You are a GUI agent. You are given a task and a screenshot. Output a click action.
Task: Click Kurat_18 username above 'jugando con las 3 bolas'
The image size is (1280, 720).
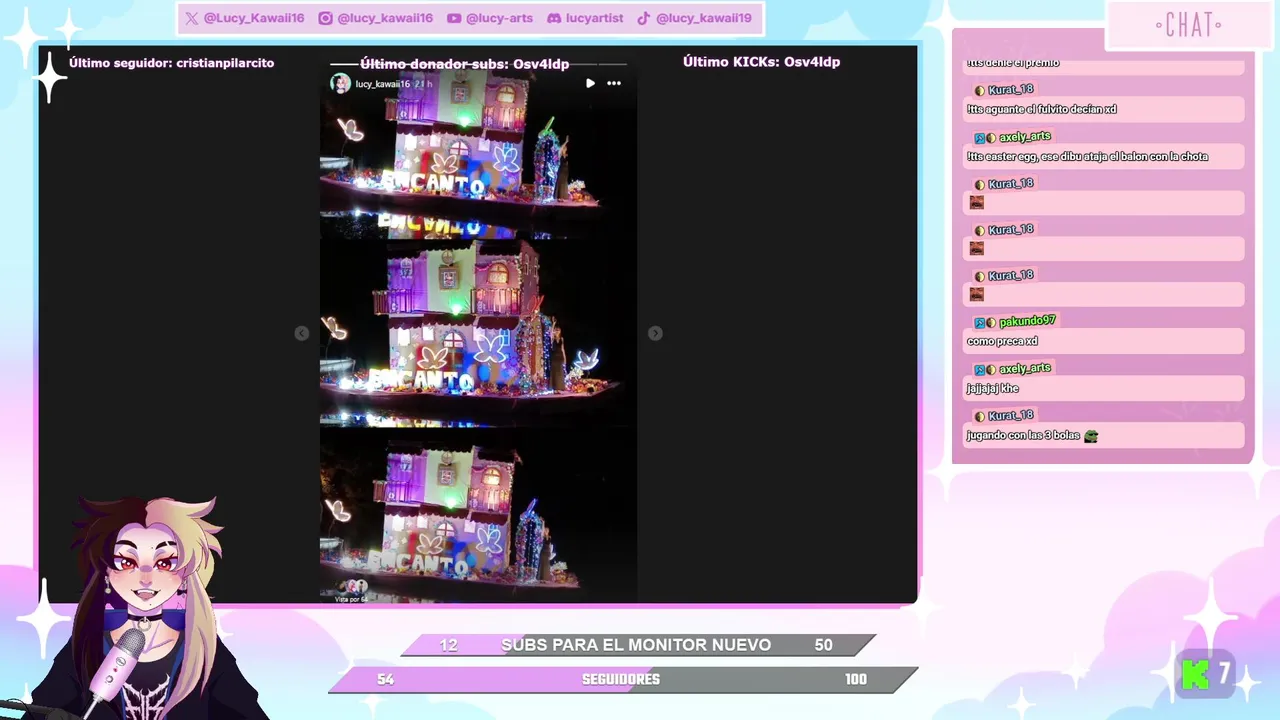(1010, 415)
